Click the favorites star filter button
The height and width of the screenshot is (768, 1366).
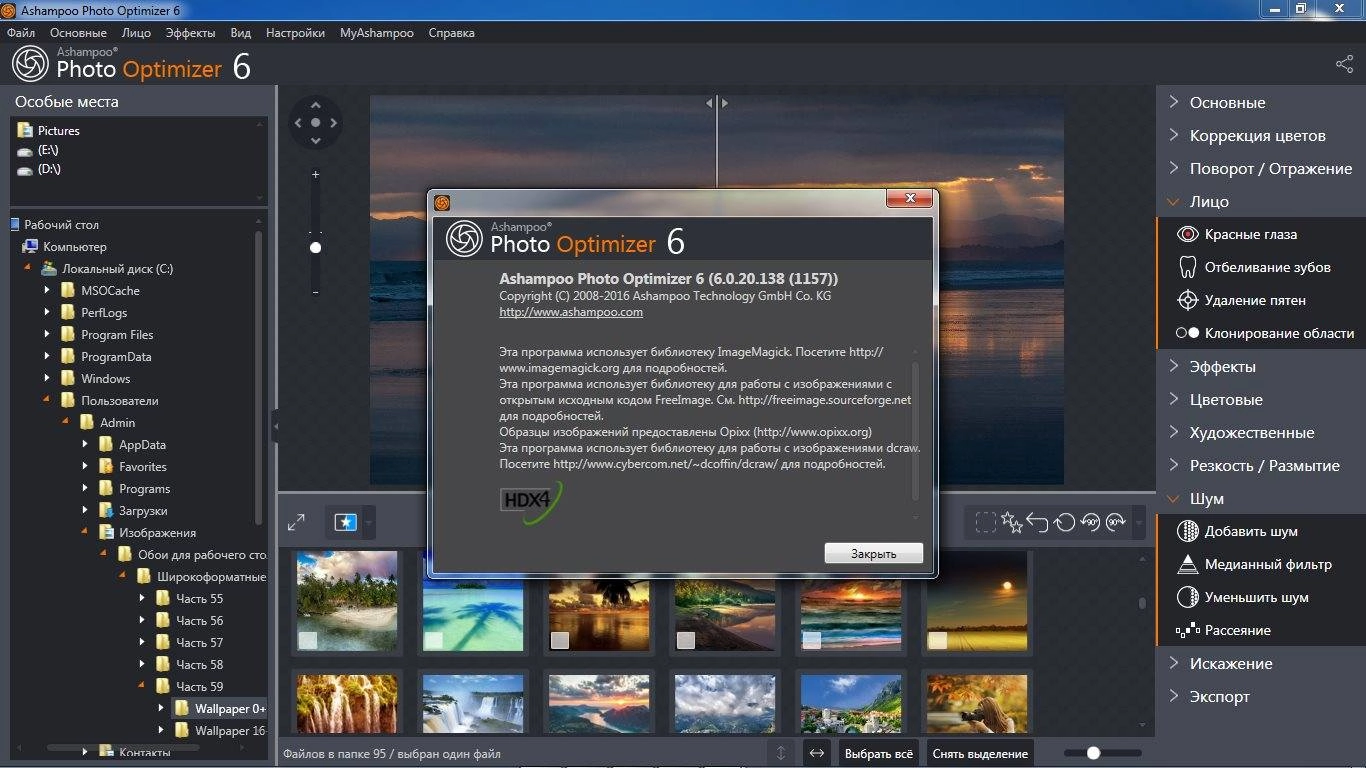[345, 522]
